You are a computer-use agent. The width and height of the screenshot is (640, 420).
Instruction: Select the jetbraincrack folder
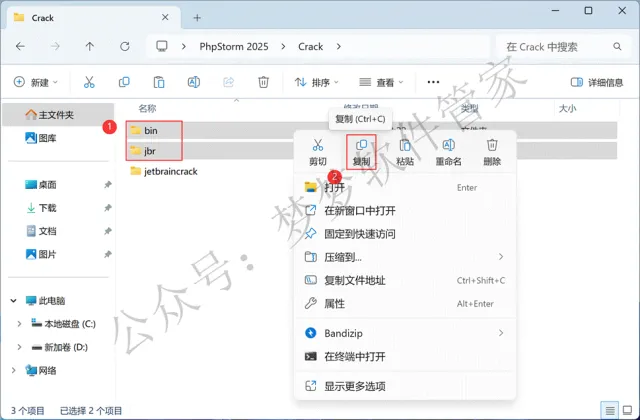click(x=164, y=171)
